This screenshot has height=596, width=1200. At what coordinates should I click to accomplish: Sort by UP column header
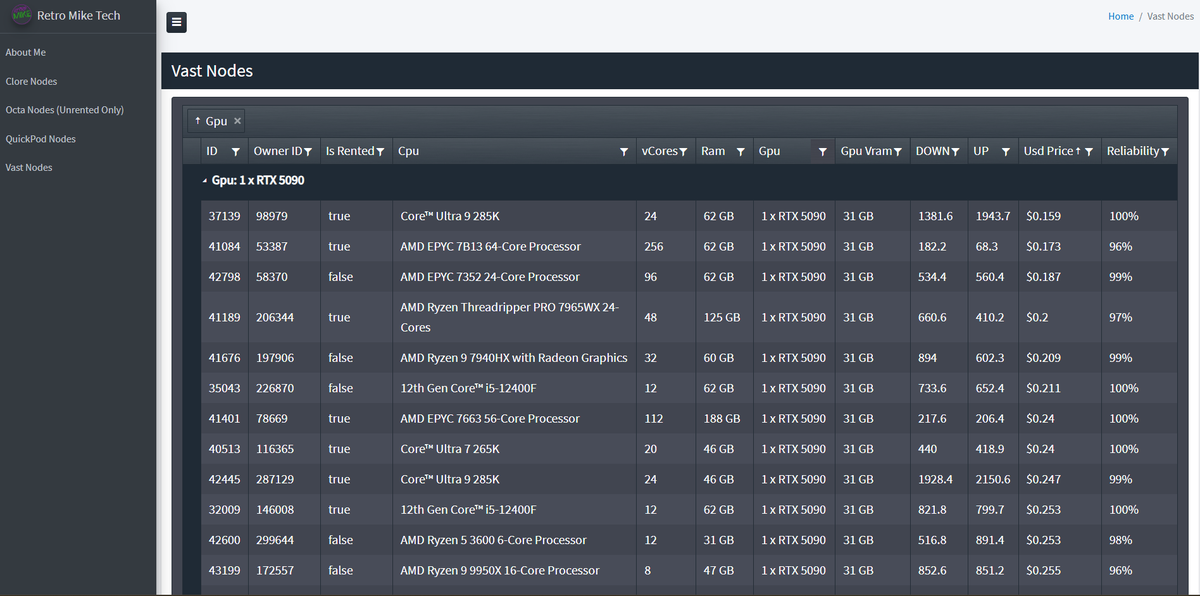[981, 151]
